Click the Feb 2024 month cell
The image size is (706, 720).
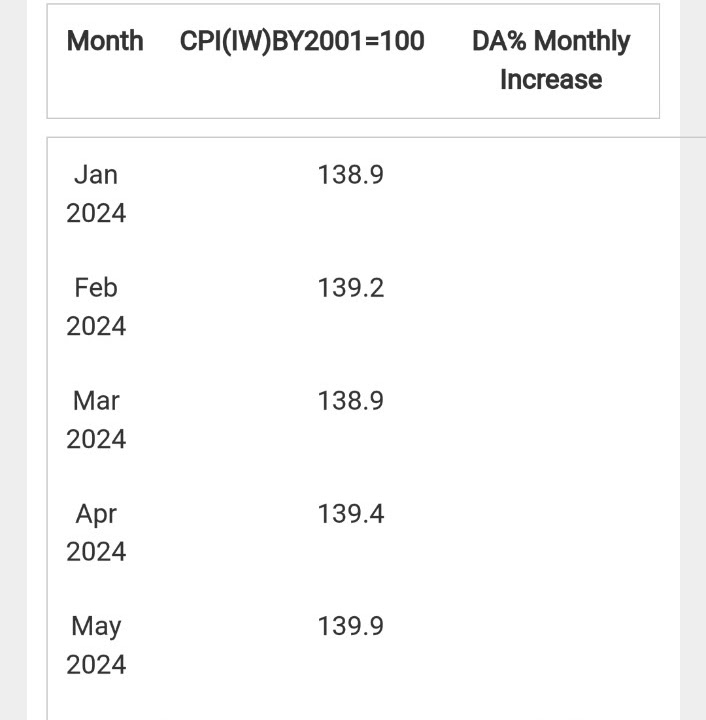click(96, 307)
